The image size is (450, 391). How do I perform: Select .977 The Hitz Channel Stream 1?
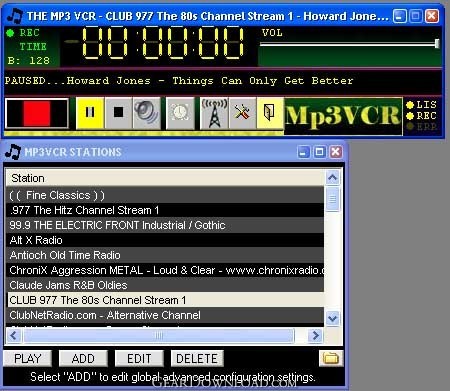click(x=165, y=210)
